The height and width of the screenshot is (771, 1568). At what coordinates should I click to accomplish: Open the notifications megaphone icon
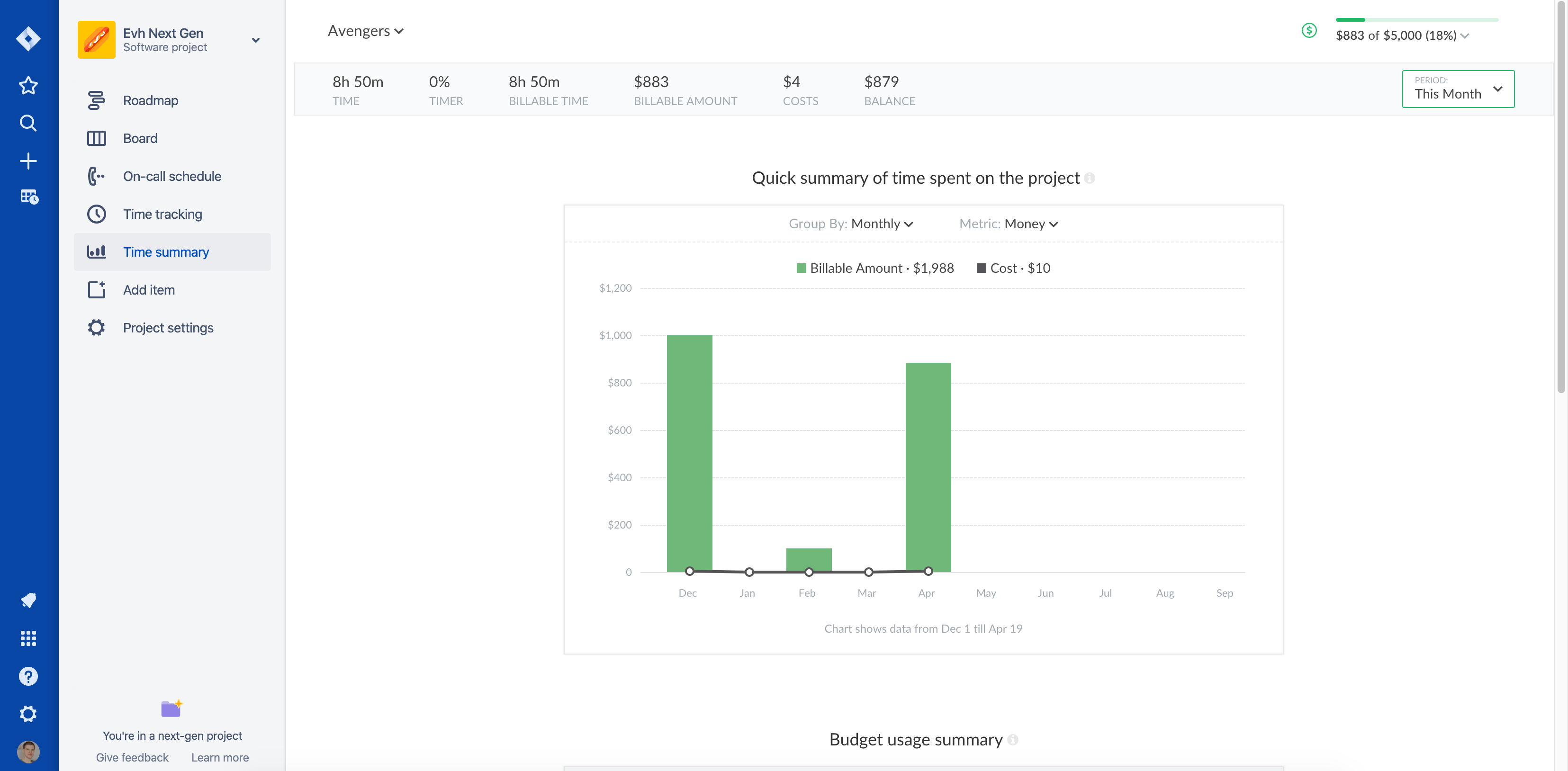pos(28,600)
